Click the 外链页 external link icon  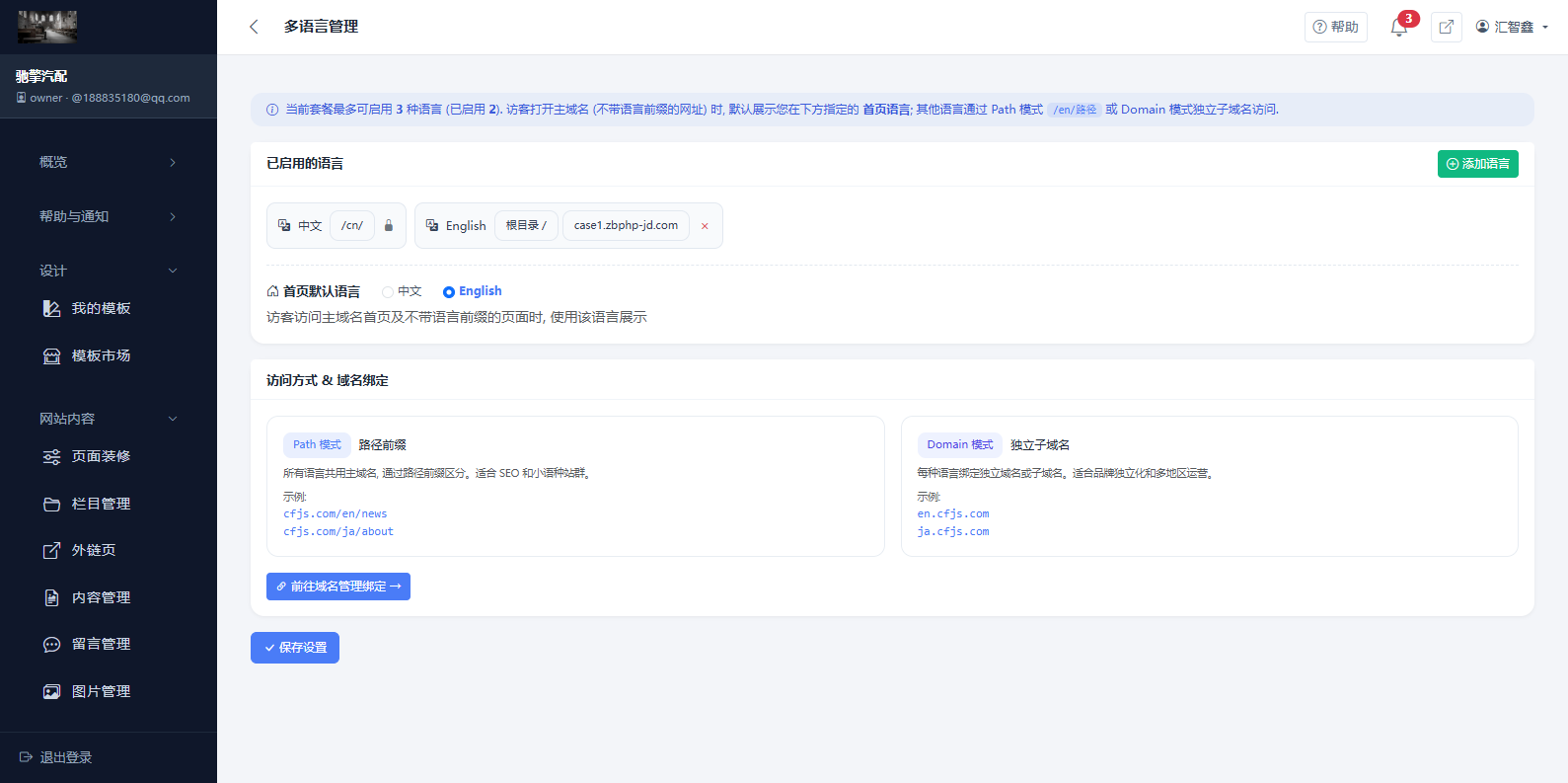pos(51,550)
